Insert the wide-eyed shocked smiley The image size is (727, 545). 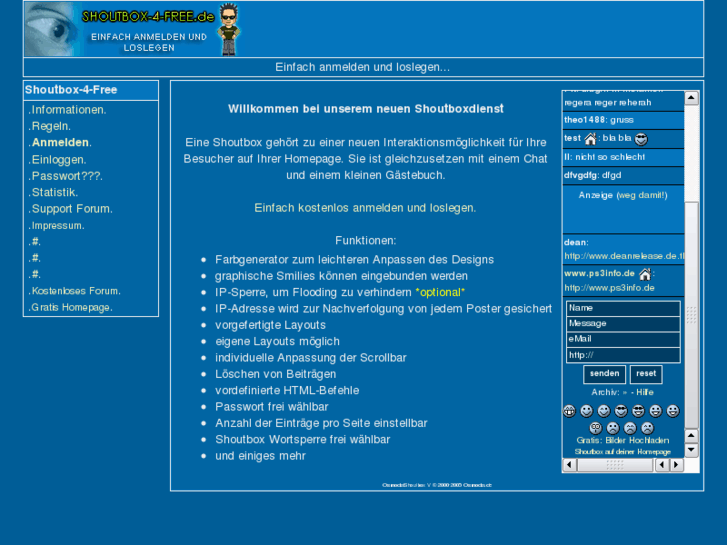tap(596, 428)
